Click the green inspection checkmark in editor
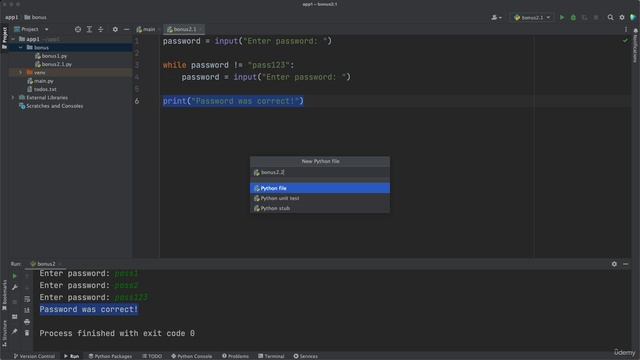The width and height of the screenshot is (640, 360). pyautogui.click(x=625, y=40)
